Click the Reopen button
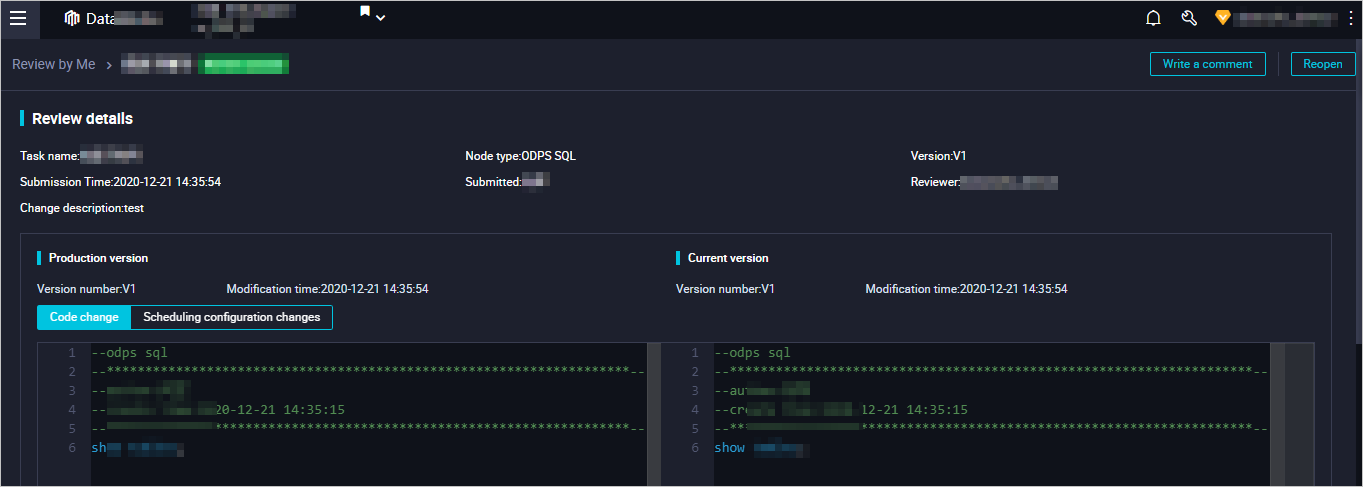The width and height of the screenshot is (1363, 487). (1322, 64)
